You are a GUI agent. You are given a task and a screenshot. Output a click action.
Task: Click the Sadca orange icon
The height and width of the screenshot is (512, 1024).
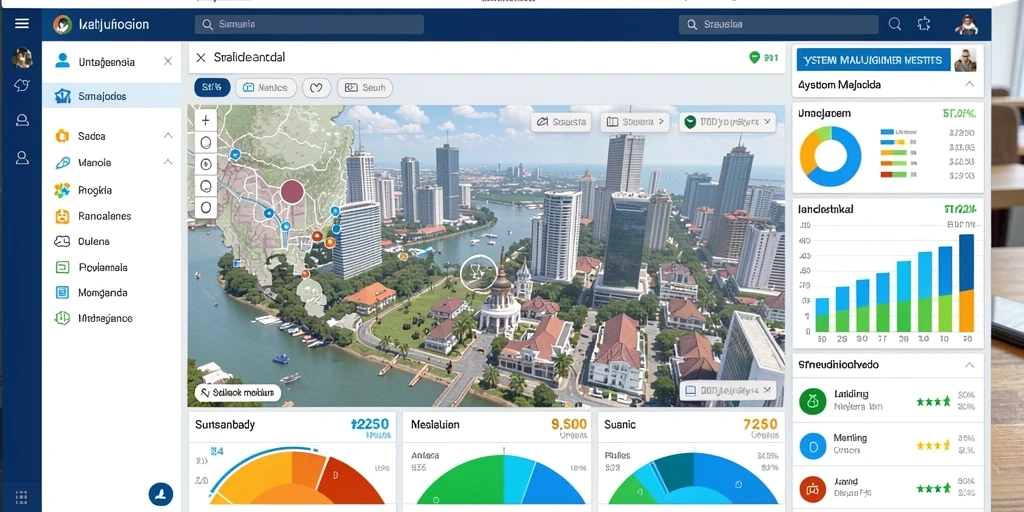pos(62,136)
